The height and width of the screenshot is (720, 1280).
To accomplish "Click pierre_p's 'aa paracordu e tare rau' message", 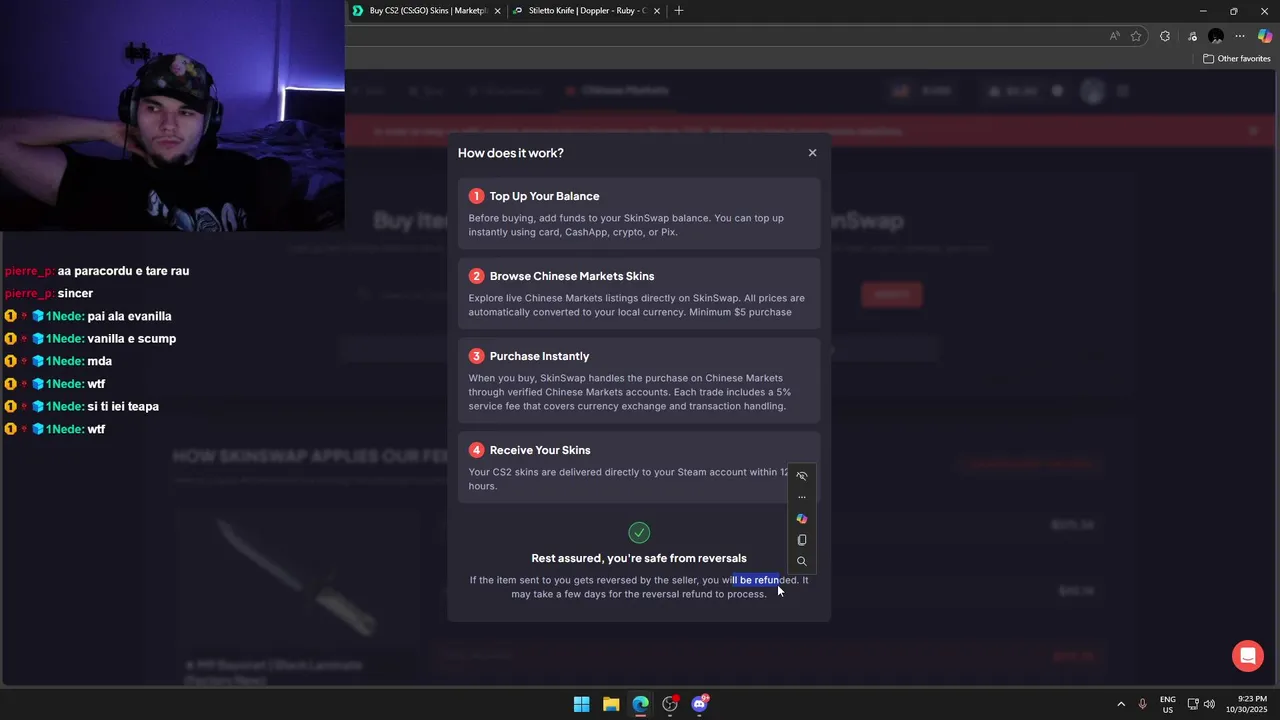I will pyautogui.click(x=123, y=271).
